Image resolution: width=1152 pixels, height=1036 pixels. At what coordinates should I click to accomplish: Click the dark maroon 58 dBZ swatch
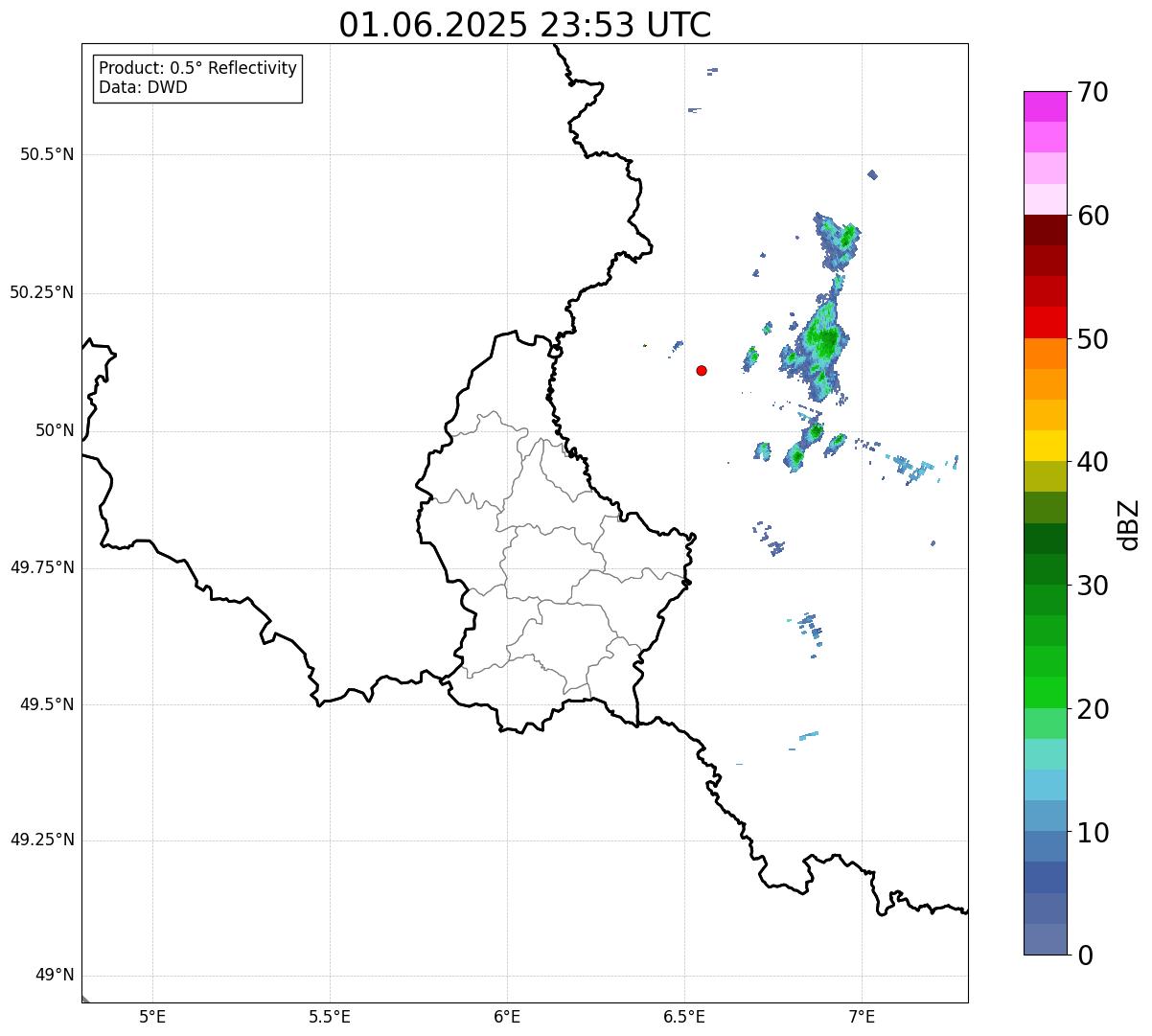click(x=1045, y=230)
